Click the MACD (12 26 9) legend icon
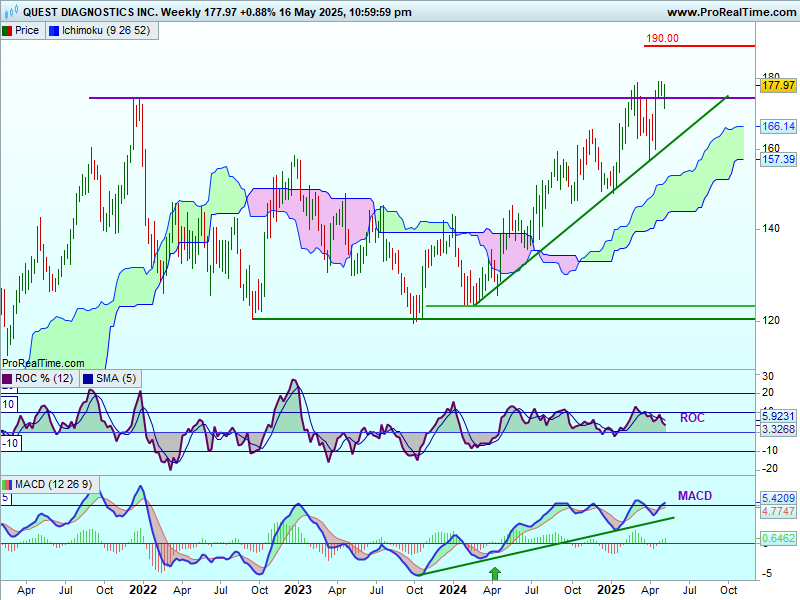The image size is (800, 600). tap(8, 485)
